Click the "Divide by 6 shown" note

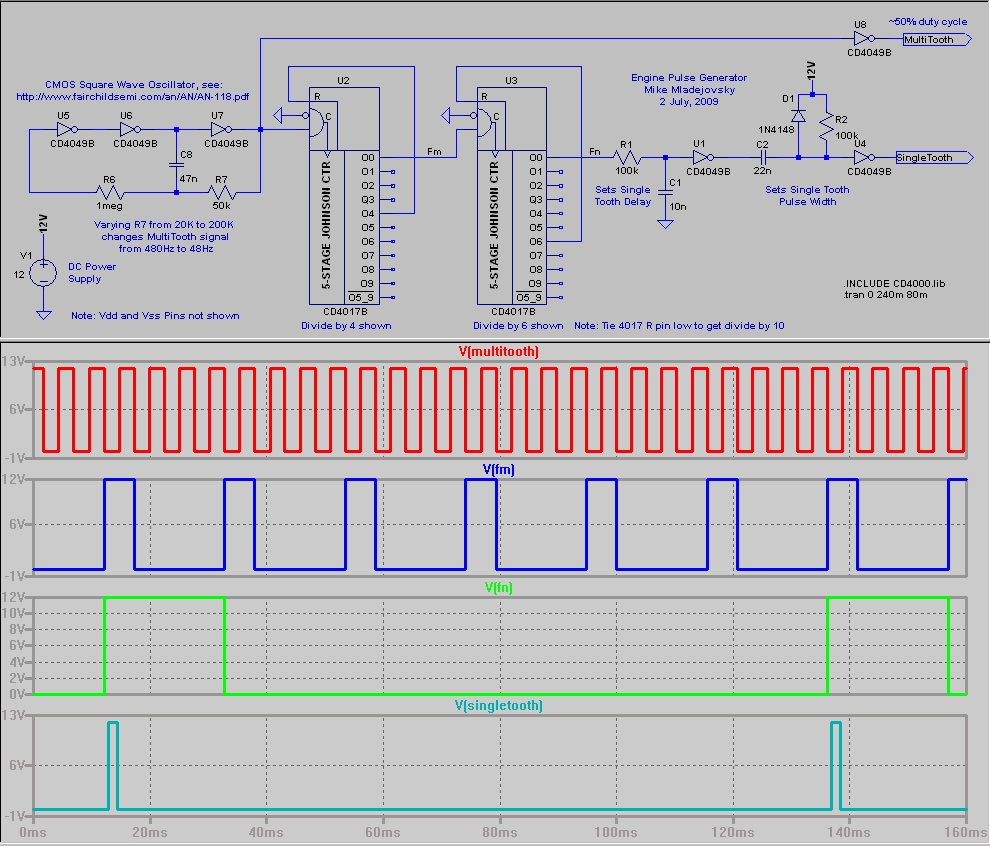[518, 326]
